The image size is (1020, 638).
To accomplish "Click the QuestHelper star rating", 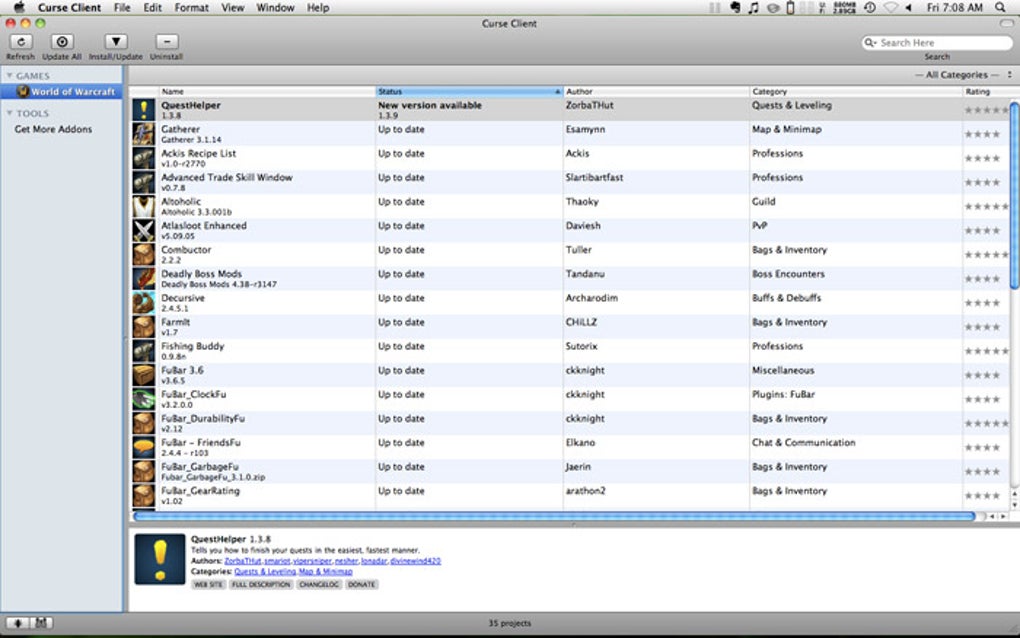I will point(987,111).
